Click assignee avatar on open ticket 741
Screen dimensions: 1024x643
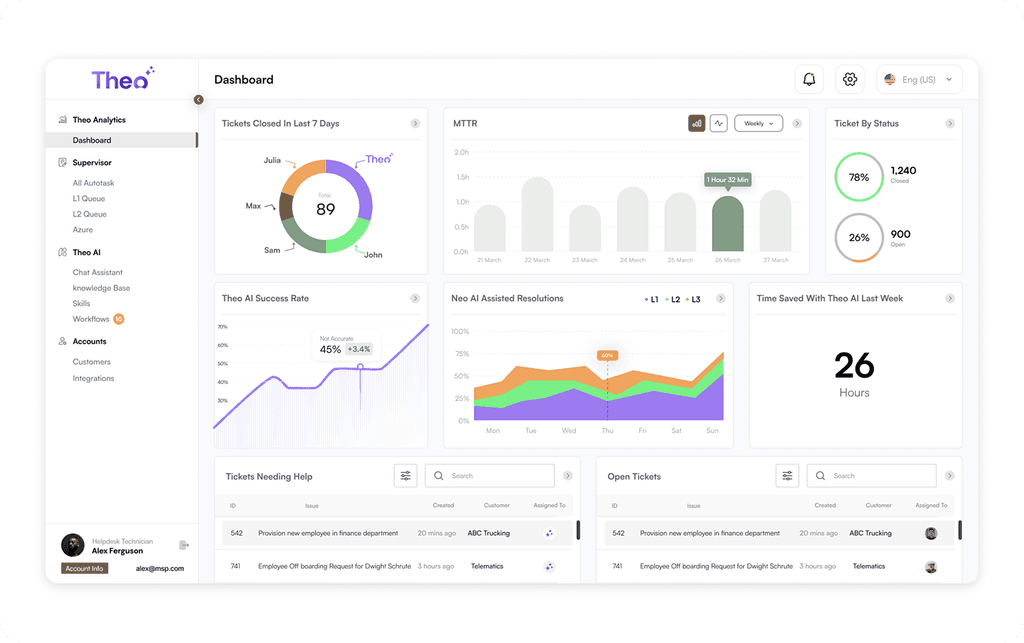(931, 567)
